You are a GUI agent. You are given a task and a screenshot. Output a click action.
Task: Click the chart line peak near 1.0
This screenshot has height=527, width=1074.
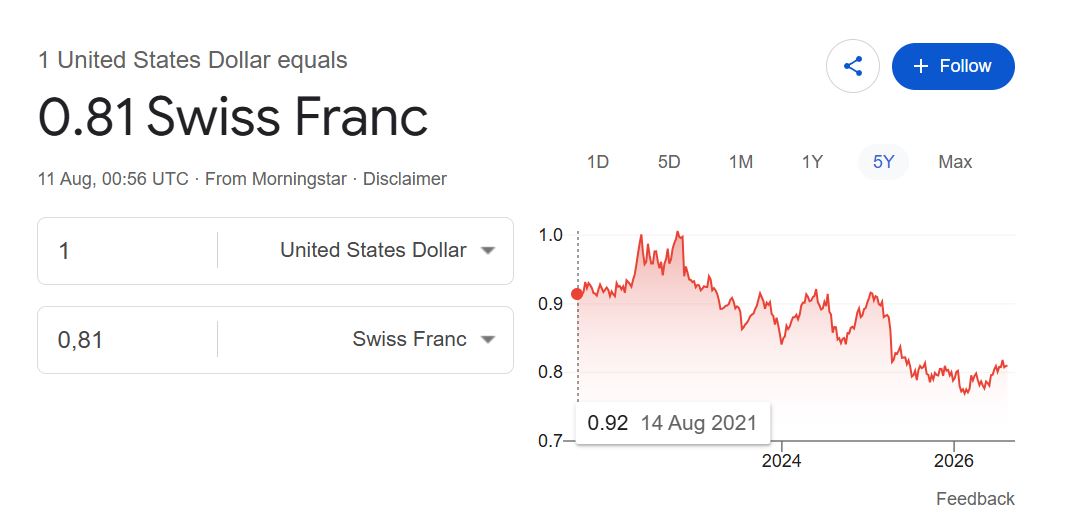coord(678,233)
